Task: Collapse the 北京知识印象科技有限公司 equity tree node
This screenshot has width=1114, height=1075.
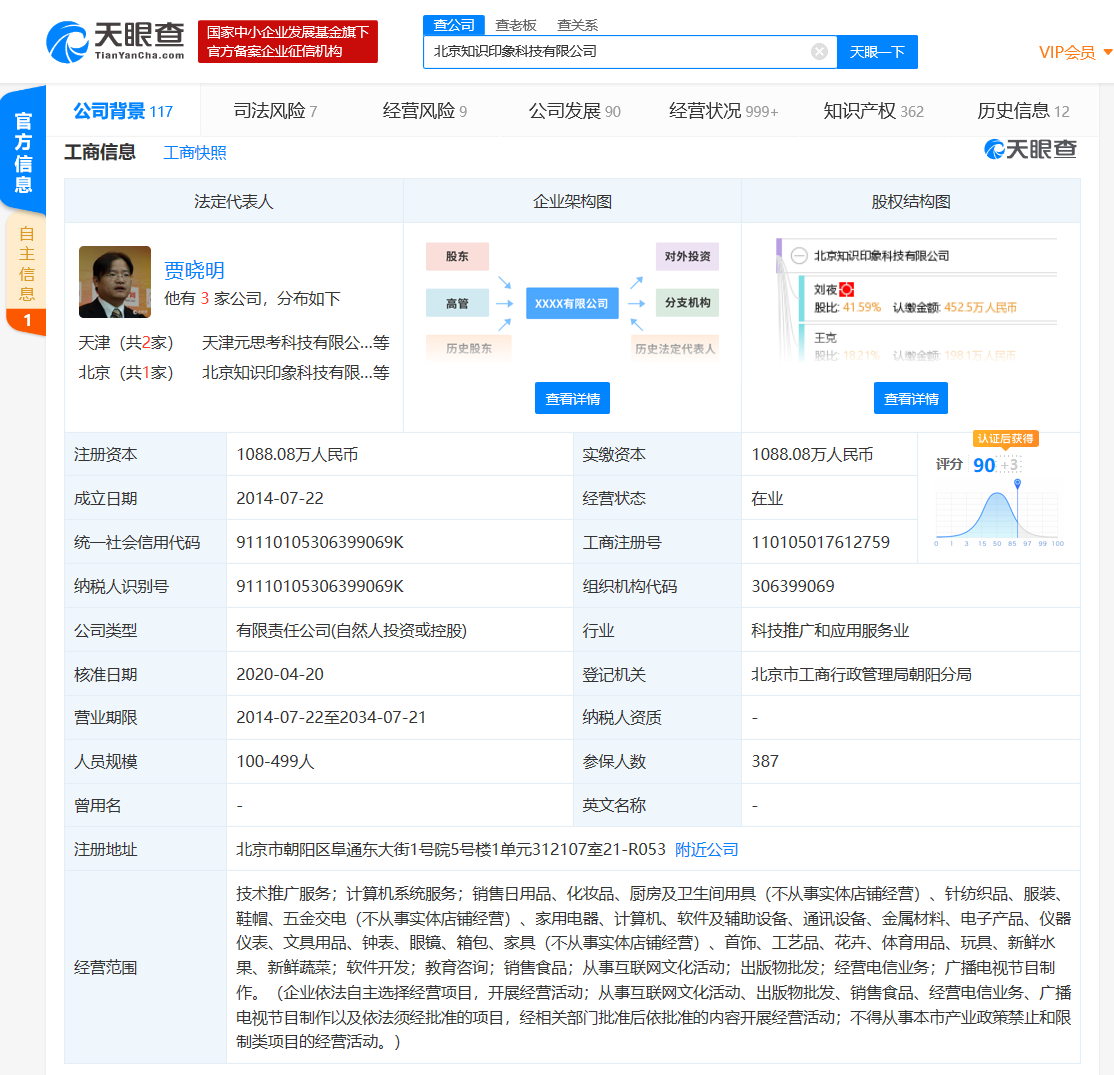Action: pos(799,256)
